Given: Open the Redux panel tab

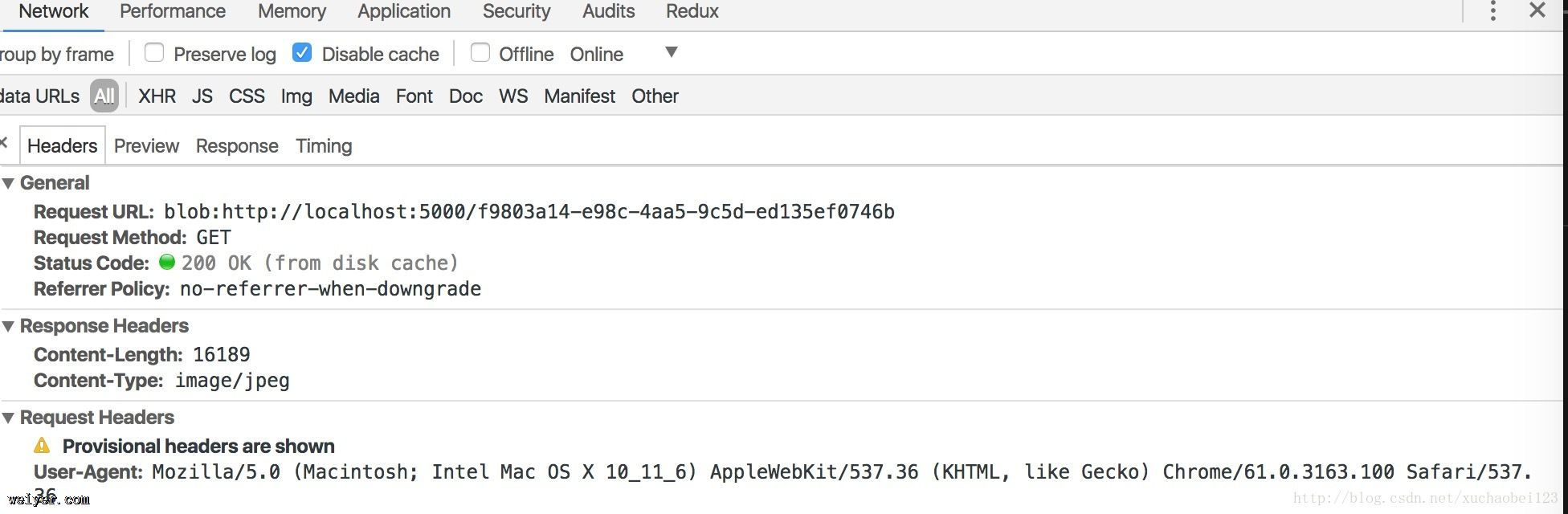Looking at the screenshot, I should pos(692,11).
